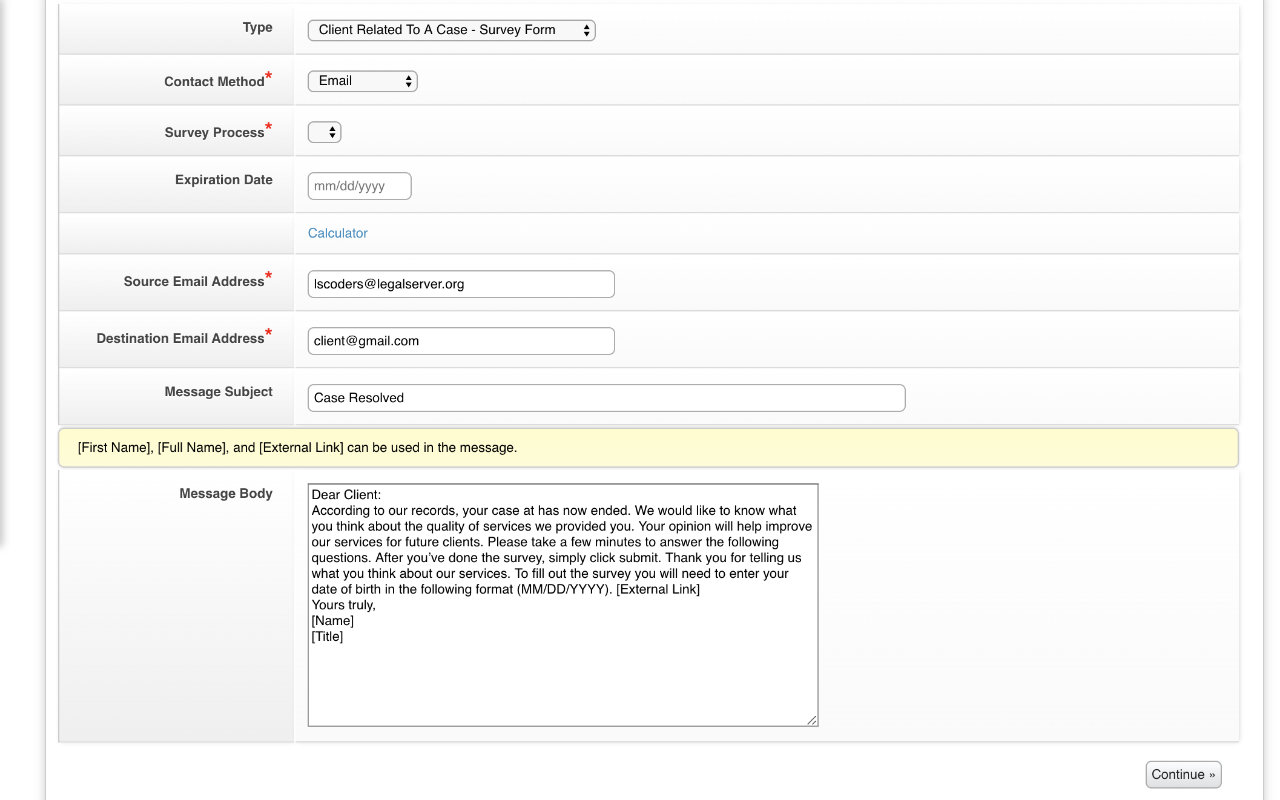Viewport: 1280px width, 800px height.
Task: Click the Survey Process label
Action: coord(214,132)
